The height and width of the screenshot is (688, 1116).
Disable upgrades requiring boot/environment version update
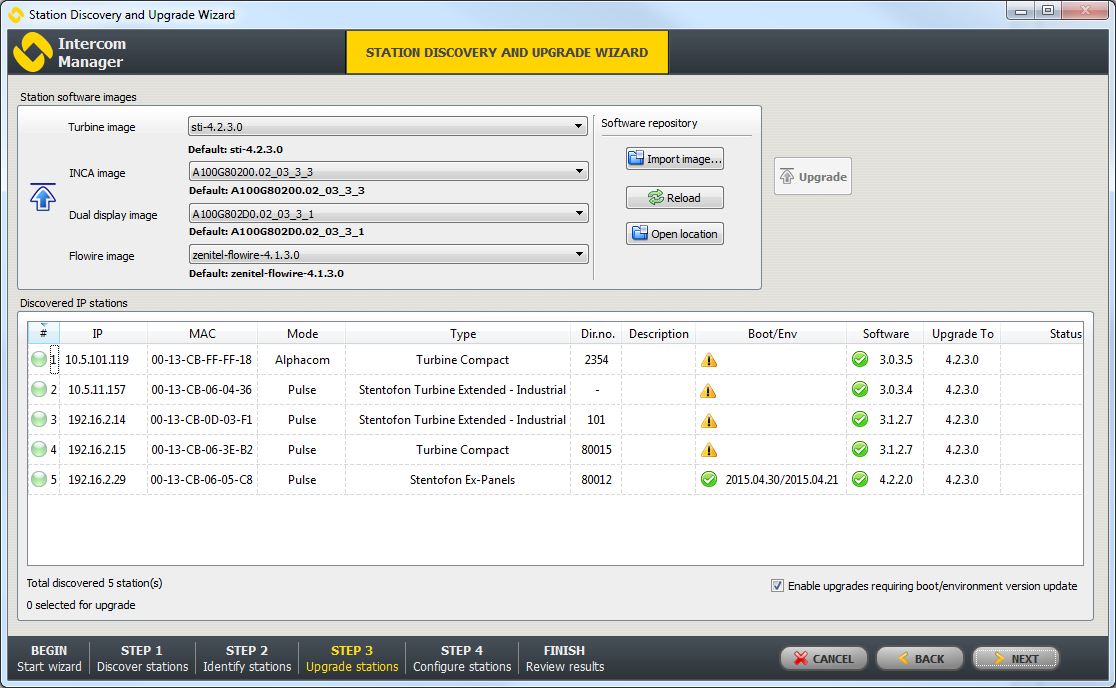pos(777,586)
